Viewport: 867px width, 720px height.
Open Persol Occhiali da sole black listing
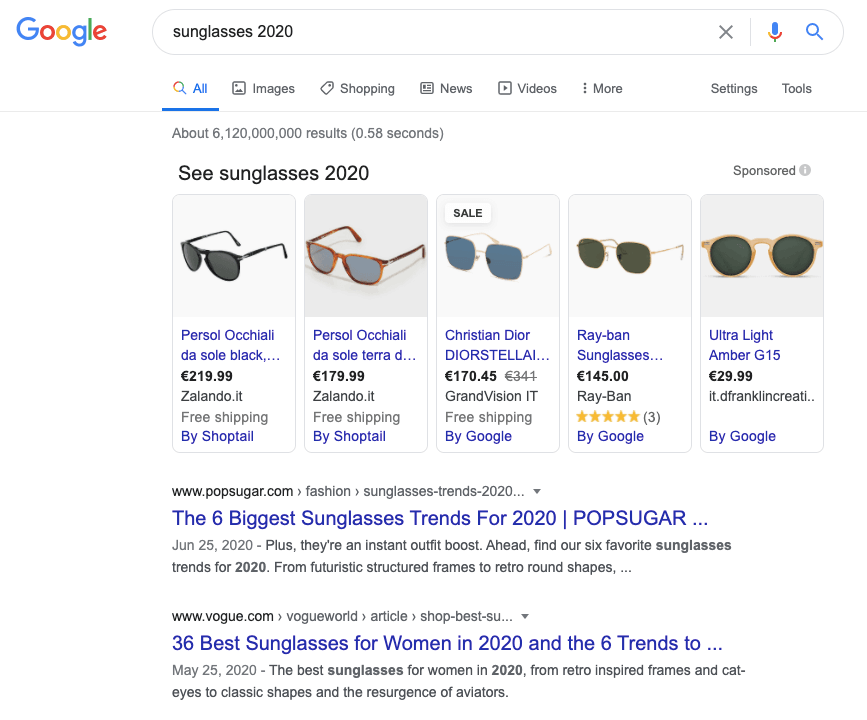tap(231, 345)
